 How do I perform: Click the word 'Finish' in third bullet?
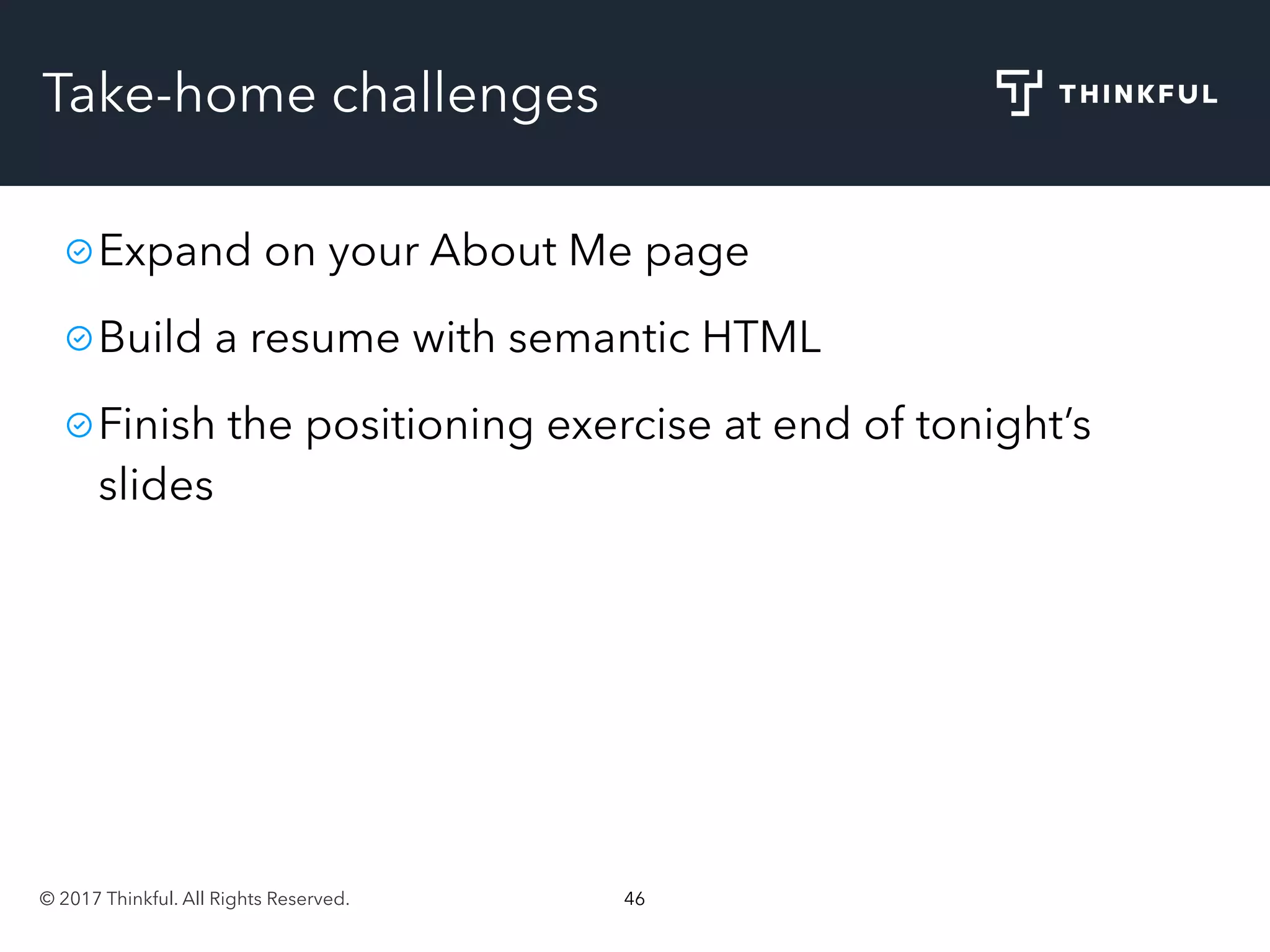tap(157, 424)
